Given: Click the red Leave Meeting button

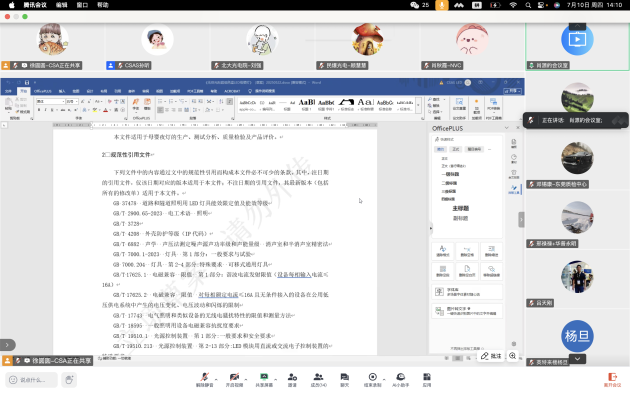Looking at the screenshot, I should tap(613, 379).
